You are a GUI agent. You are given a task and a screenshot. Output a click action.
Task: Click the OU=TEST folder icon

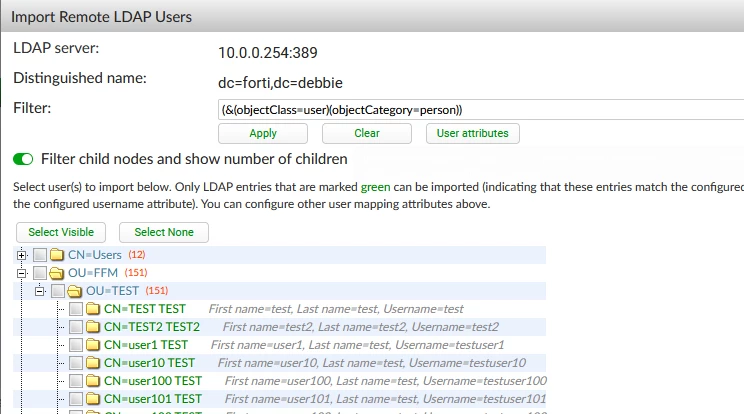tap(74, 291)
